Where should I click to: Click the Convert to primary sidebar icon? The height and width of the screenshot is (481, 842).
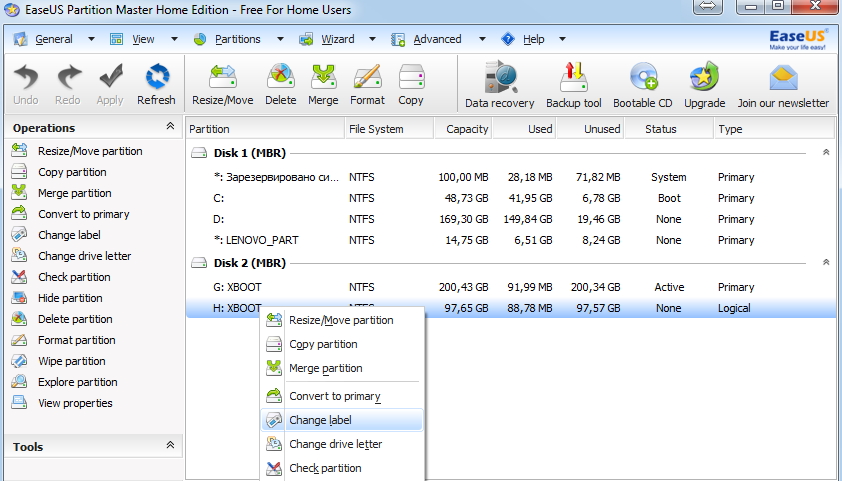(x=19, y=214)
